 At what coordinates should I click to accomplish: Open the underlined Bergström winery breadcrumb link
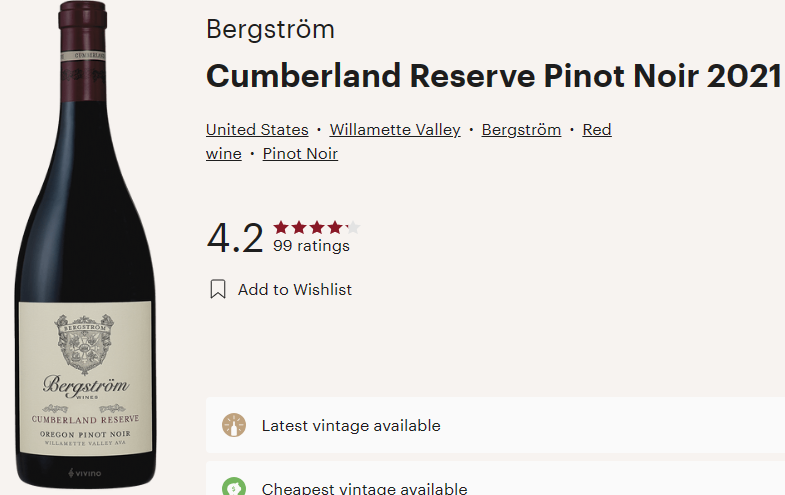pyautogui.click(x=521, y=130)
